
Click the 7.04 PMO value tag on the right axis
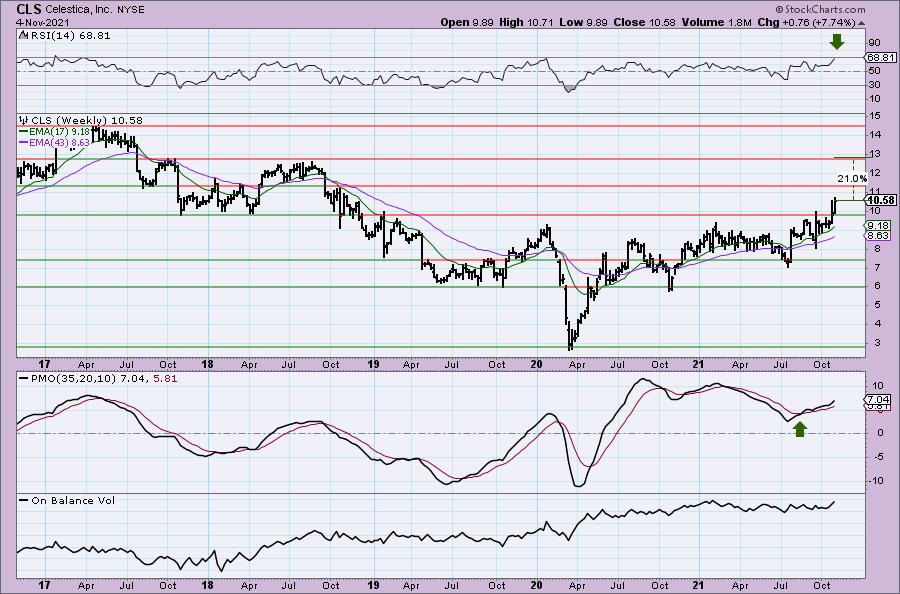tap(879, 399)
